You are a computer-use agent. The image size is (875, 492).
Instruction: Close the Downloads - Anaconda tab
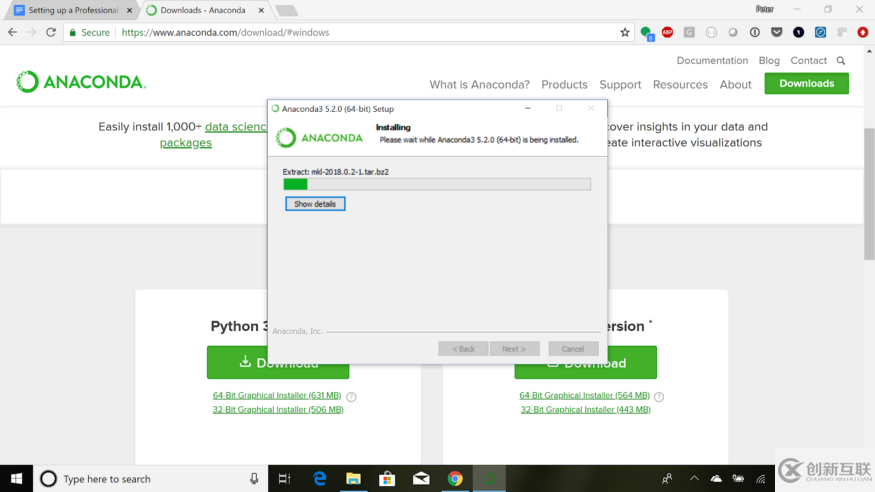pos(261,10)
